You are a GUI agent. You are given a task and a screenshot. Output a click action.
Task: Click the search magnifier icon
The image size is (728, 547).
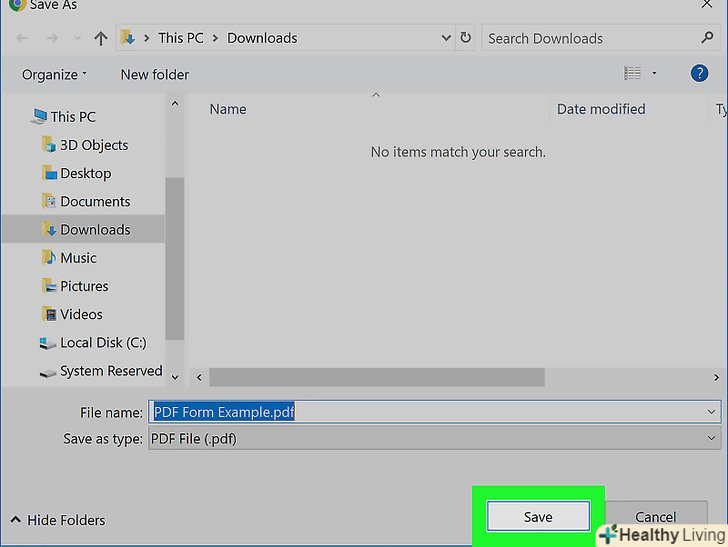coord(708,38)
